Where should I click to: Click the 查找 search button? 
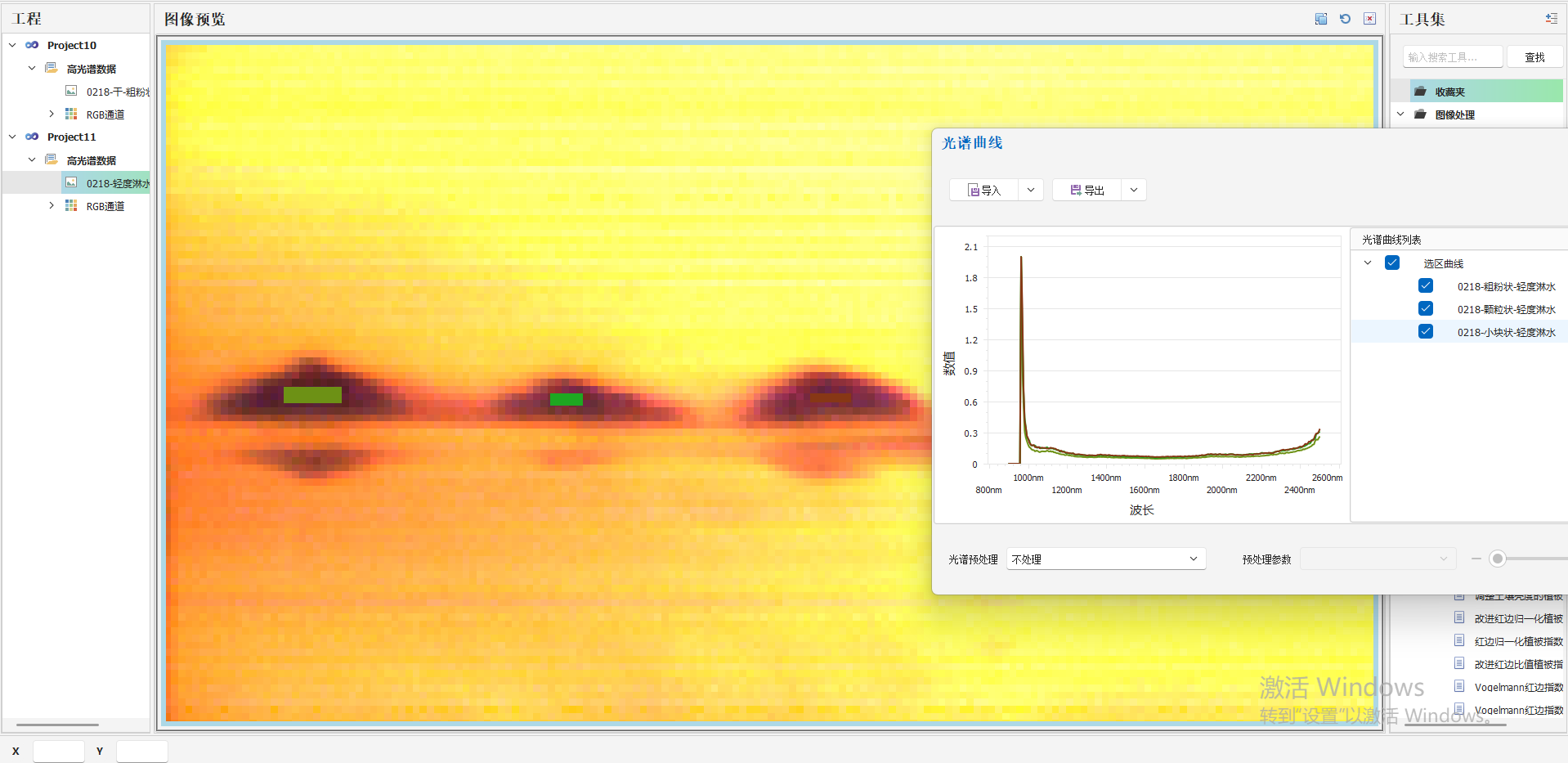1534,56
